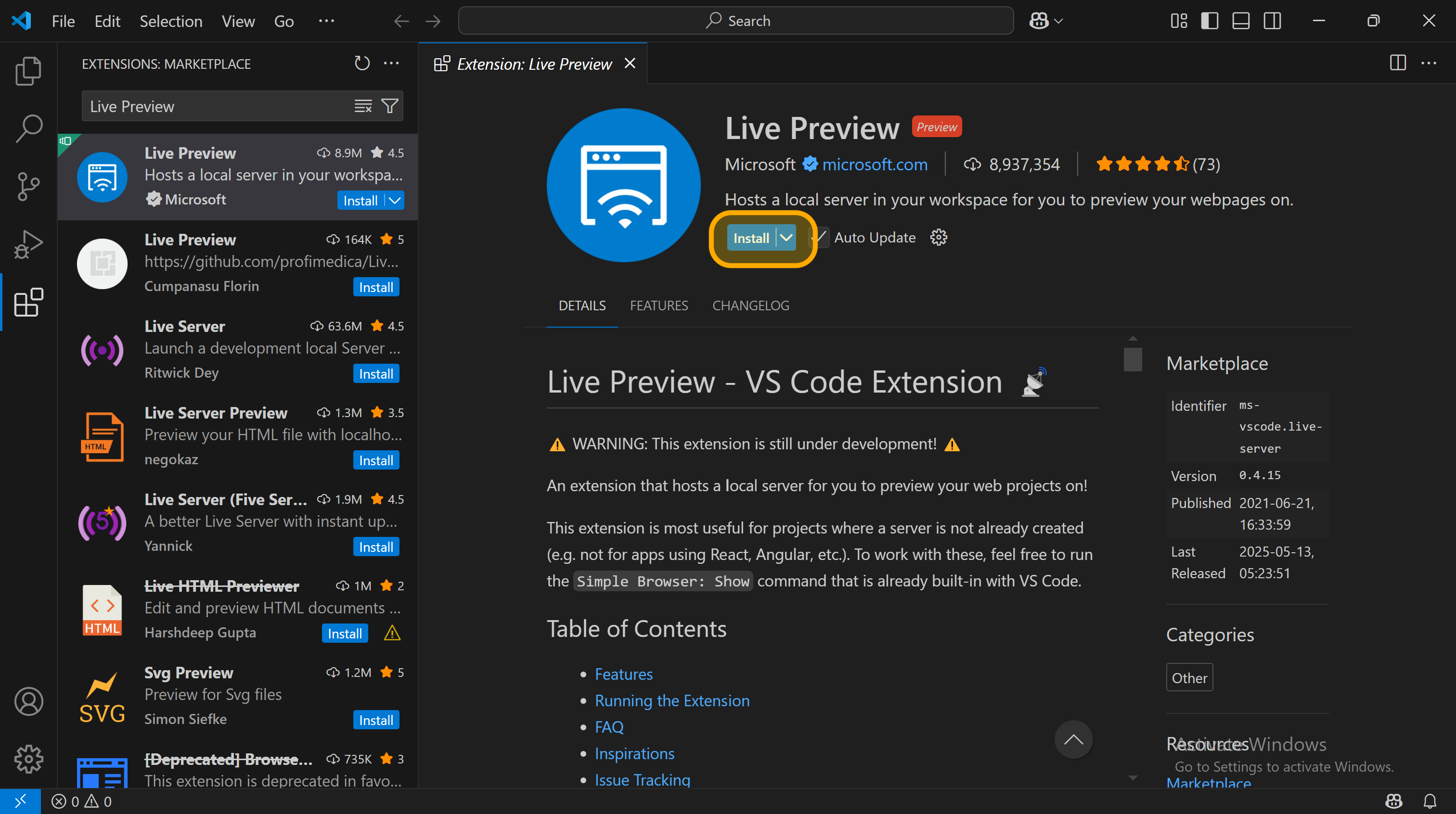Split the editor right

pyautogui.click(x=1398, y=63)
